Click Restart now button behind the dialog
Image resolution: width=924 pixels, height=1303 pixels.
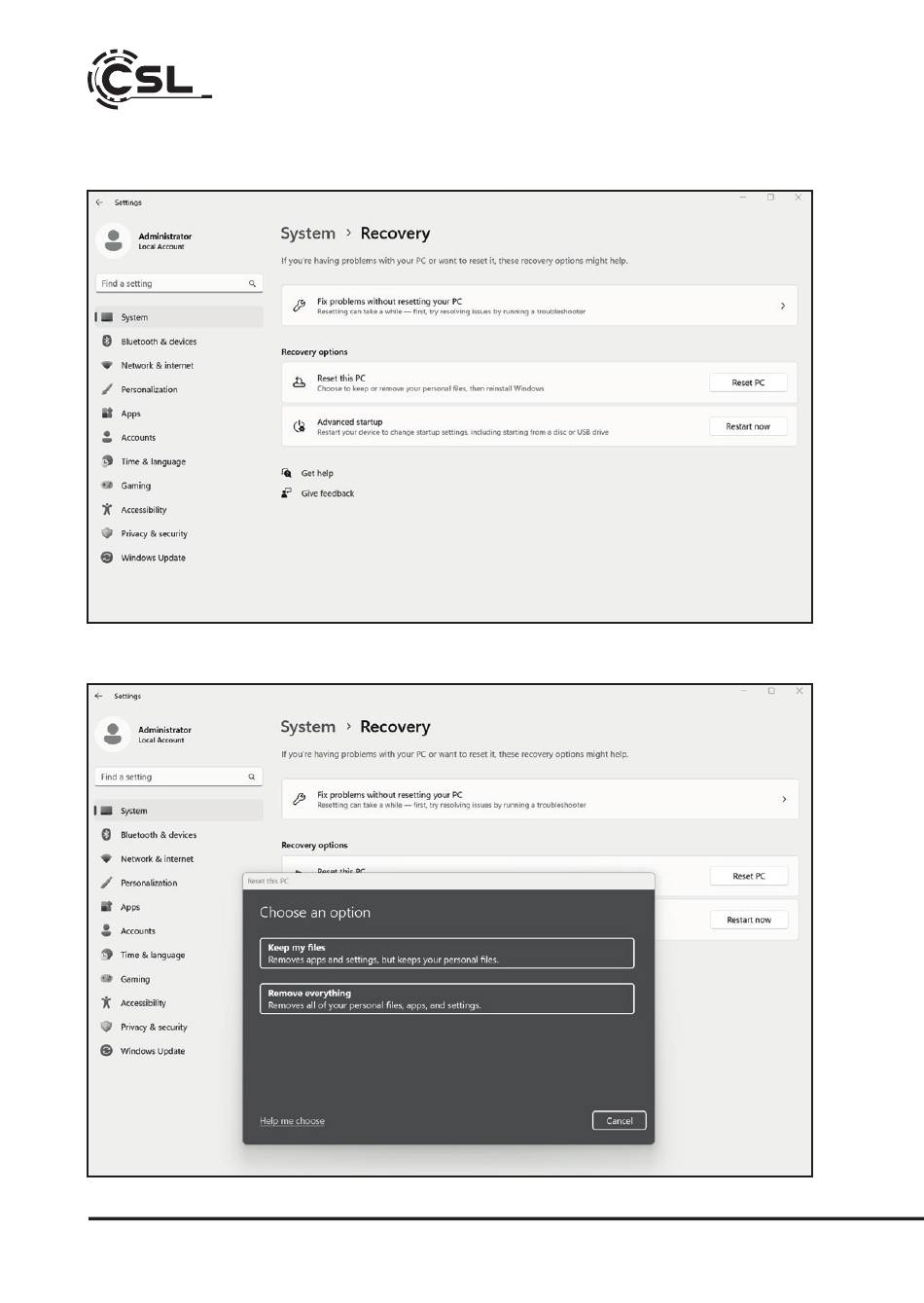(x=749, y=920)
